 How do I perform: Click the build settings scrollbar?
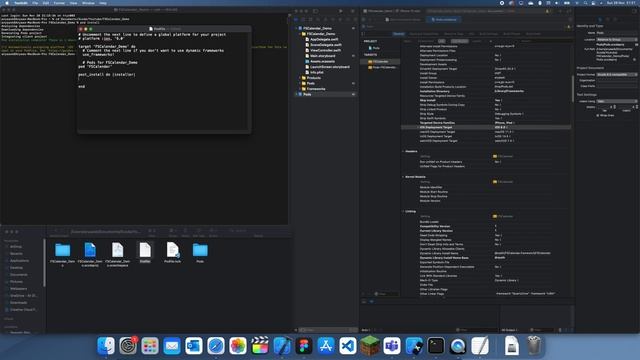coord(573,89)
